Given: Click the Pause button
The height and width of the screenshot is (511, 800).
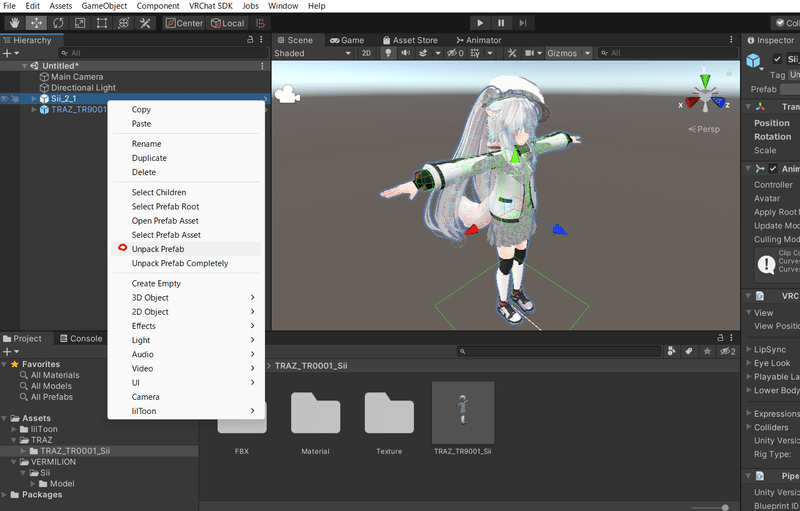Looking at the screenshot, I should (x=501, y=23).
